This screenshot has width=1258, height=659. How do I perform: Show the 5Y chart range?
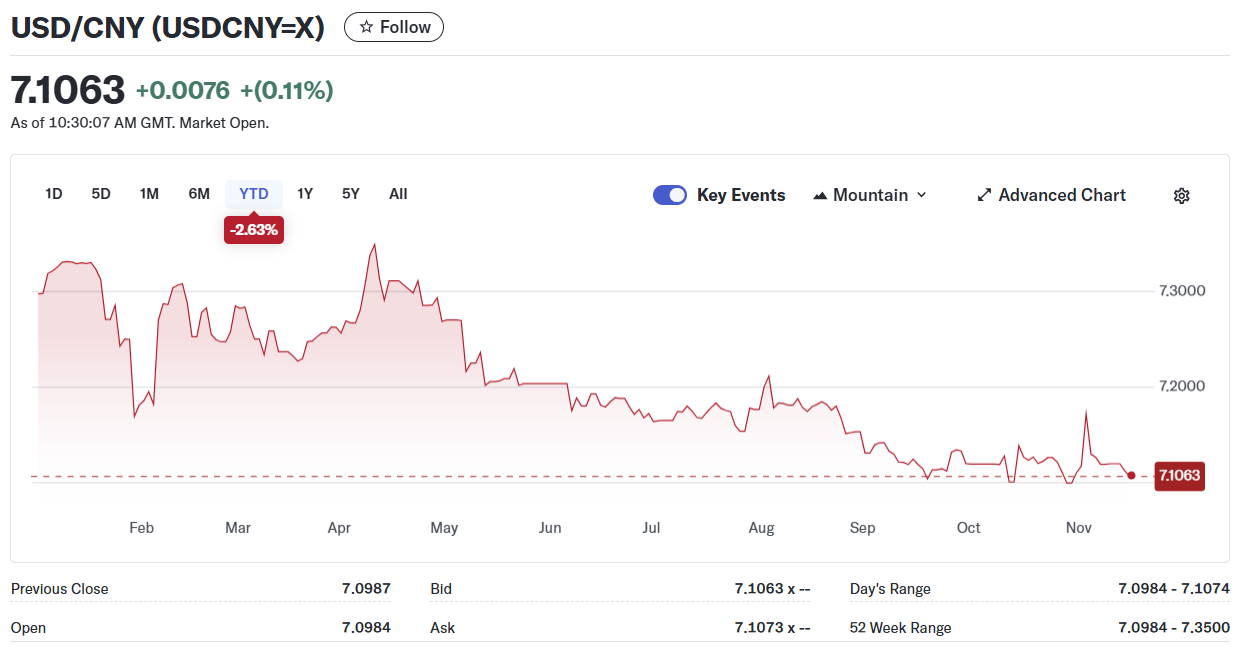(350, 194)
